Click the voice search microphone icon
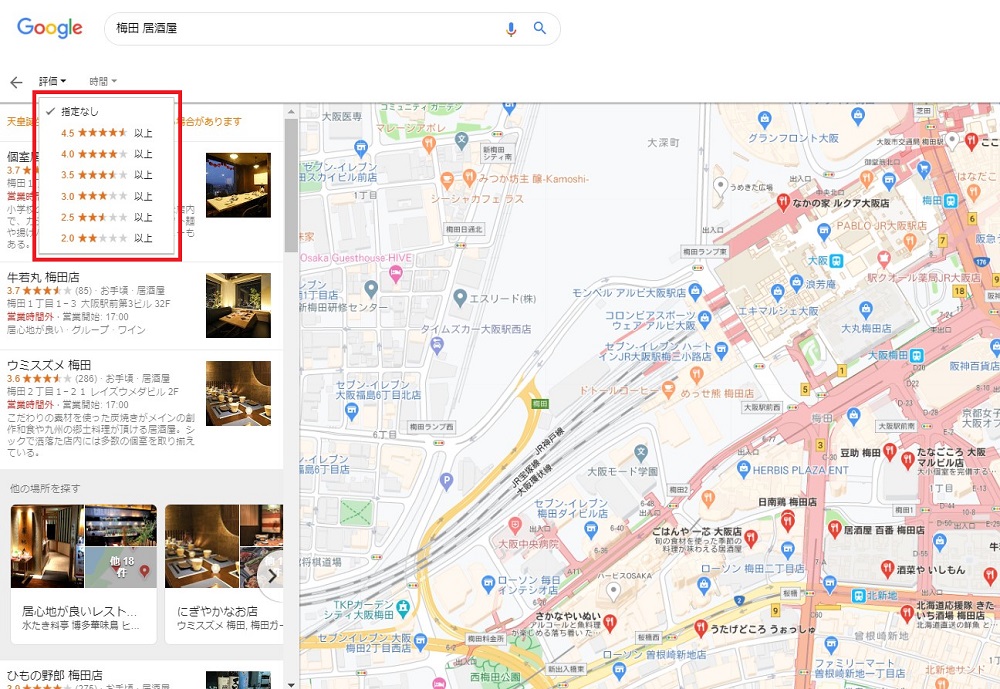The height and width of the screenshot is (689, 1000). point(511,29)
